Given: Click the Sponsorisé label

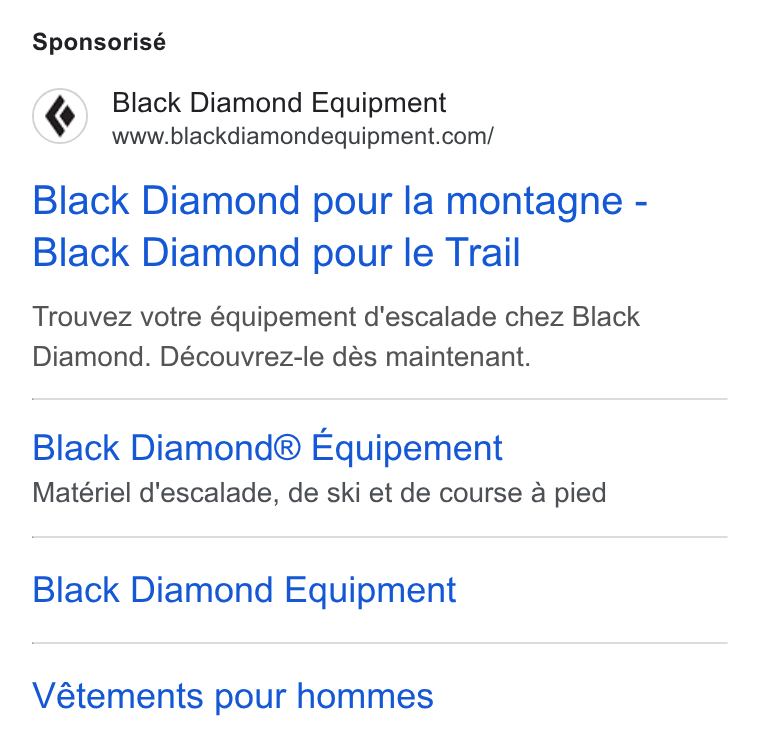Looking at the screenshot, I should pyautogui.click(x=99, y=42).
